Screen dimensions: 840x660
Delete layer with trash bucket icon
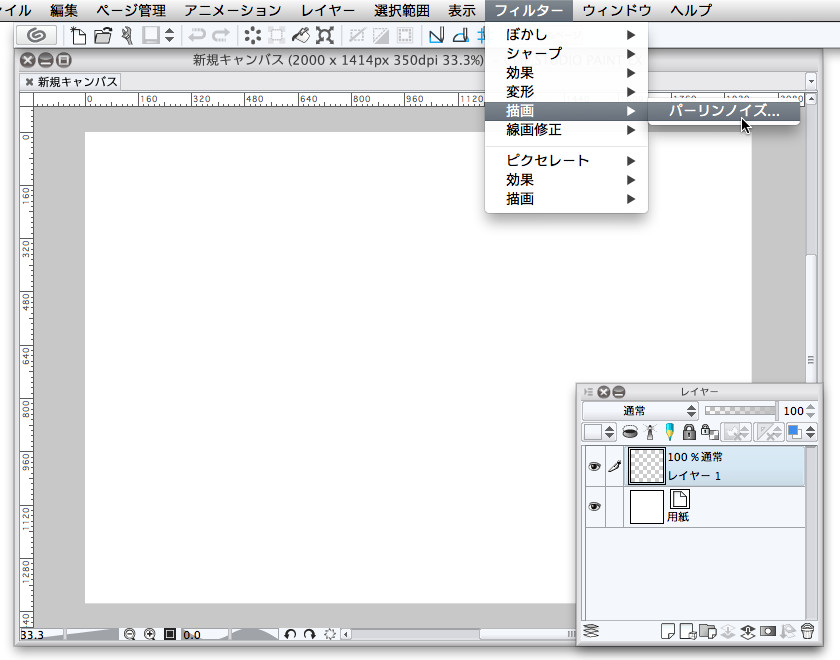(807, 631)
